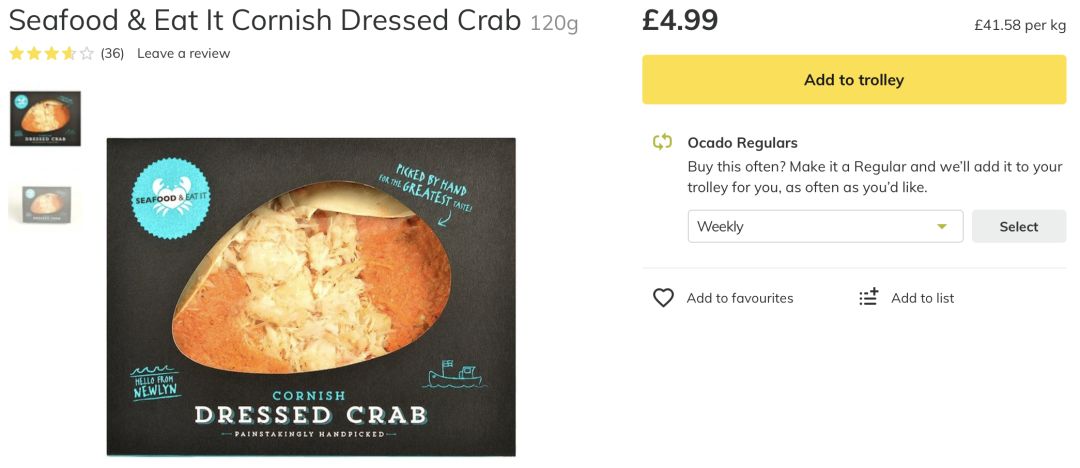Viewport: 1080px width, 468px height.
Task: Select the second blurred product thumbnail
Action: pyautogui.click(x=45, y=204)
